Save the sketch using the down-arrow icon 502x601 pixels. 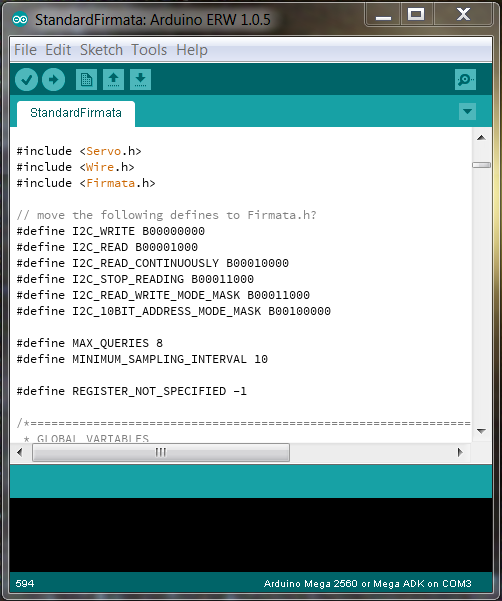point(140,80)
